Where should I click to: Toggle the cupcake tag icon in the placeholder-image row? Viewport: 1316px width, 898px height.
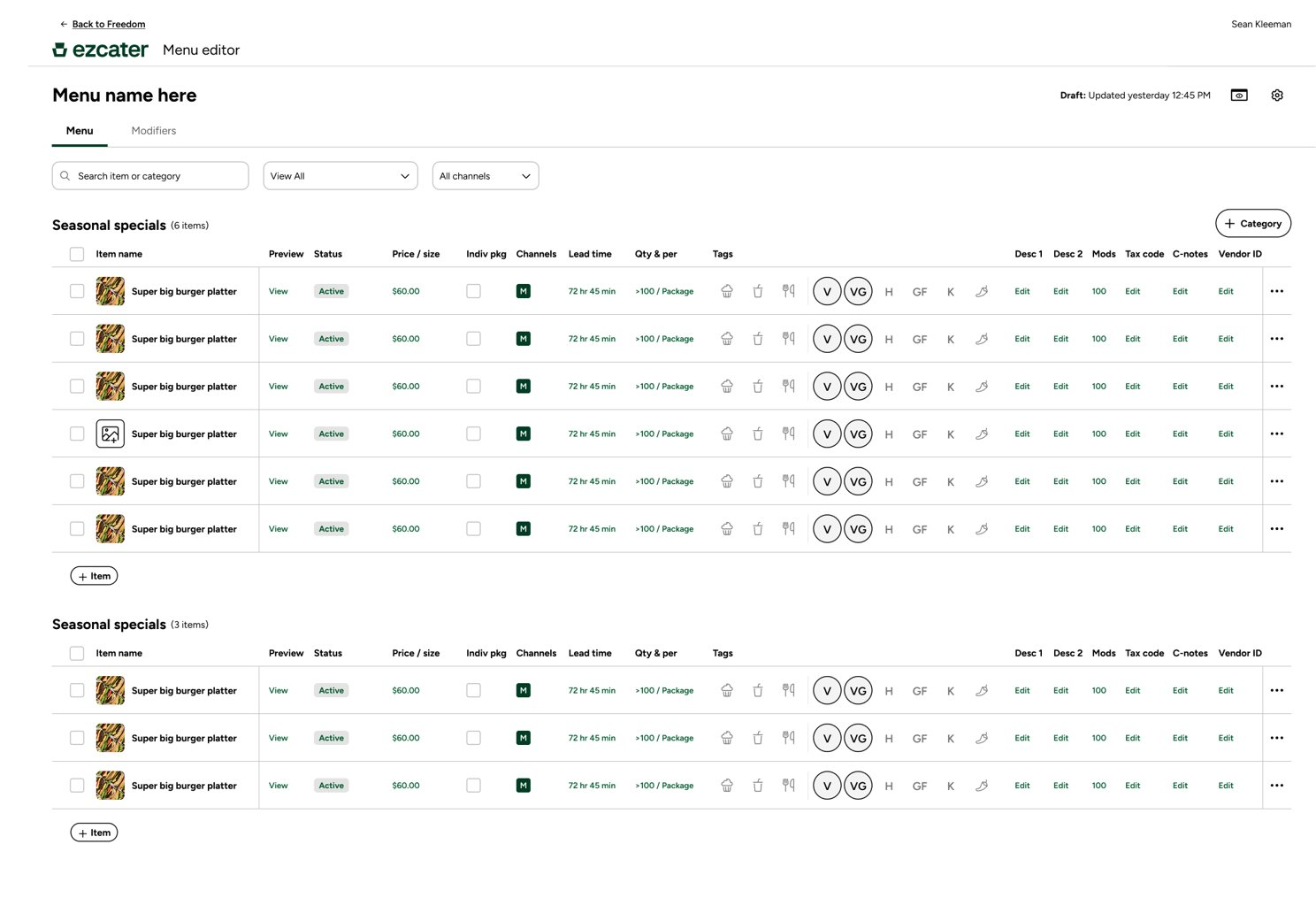(727, 434)
